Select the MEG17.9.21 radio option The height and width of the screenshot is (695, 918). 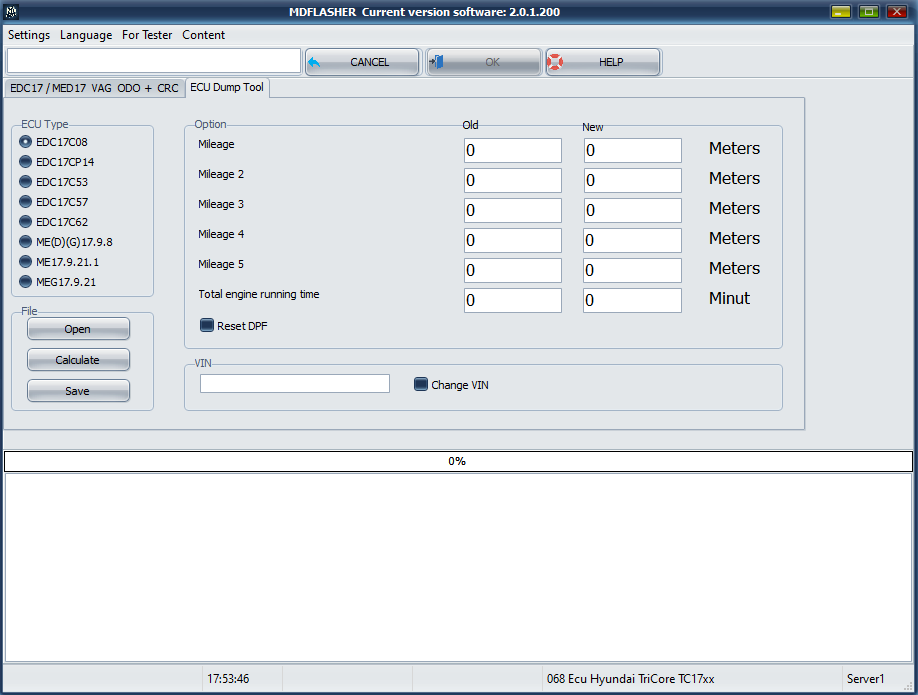26,282
